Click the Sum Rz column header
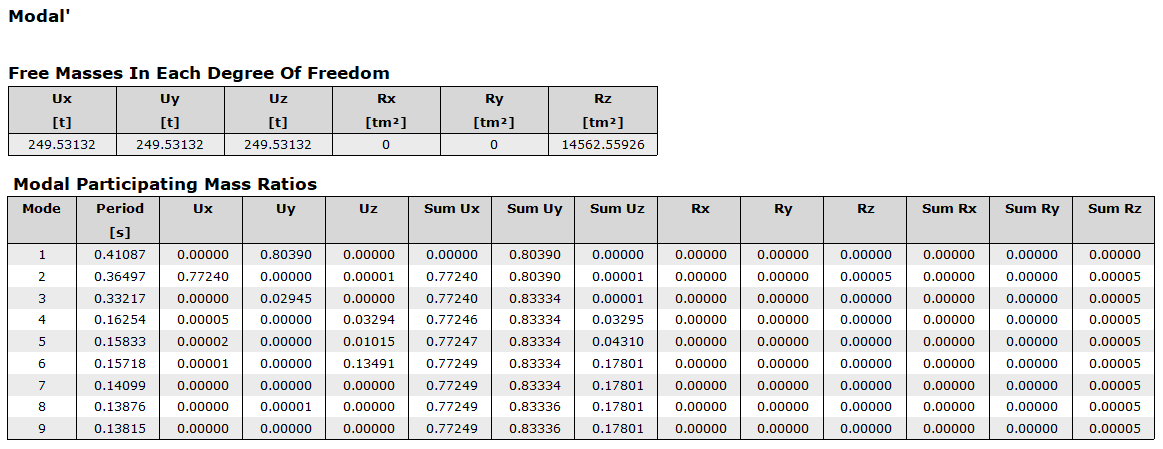This screenshot has width=1163, height=449. [1115, 209]
